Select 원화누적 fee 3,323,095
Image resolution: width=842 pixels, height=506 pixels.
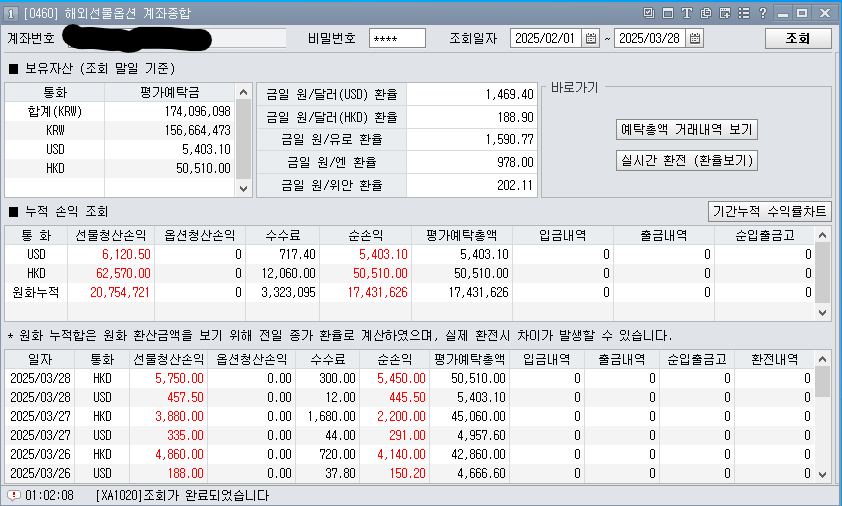point(288,292)
